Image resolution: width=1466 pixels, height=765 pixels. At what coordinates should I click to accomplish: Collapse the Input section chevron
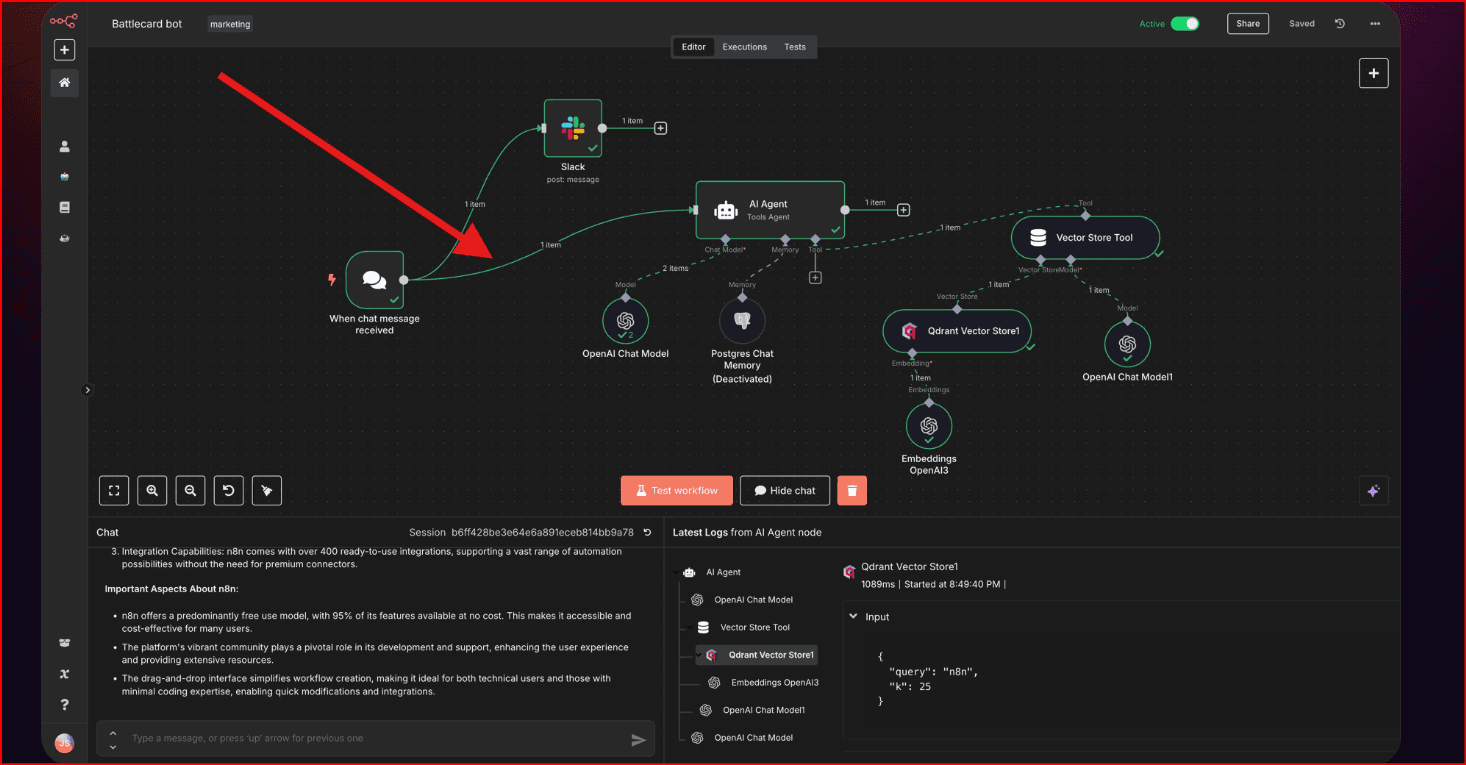coord(852,617)
